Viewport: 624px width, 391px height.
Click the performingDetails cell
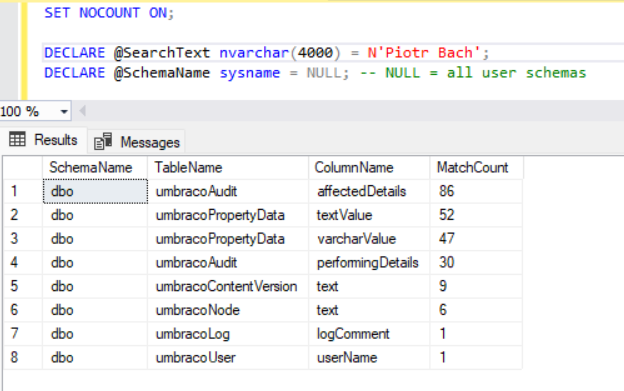tap(369, 263)
